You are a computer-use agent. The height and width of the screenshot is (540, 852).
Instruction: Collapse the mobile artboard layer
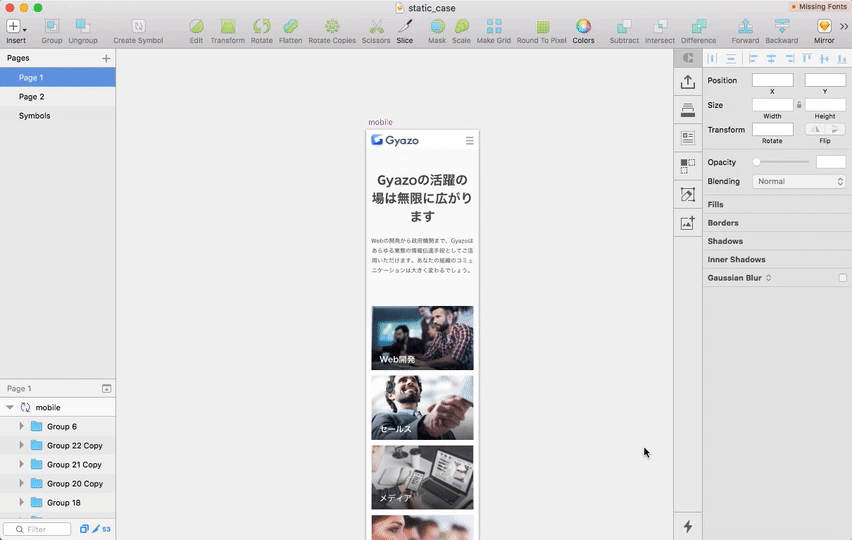[x=10, y=407]
